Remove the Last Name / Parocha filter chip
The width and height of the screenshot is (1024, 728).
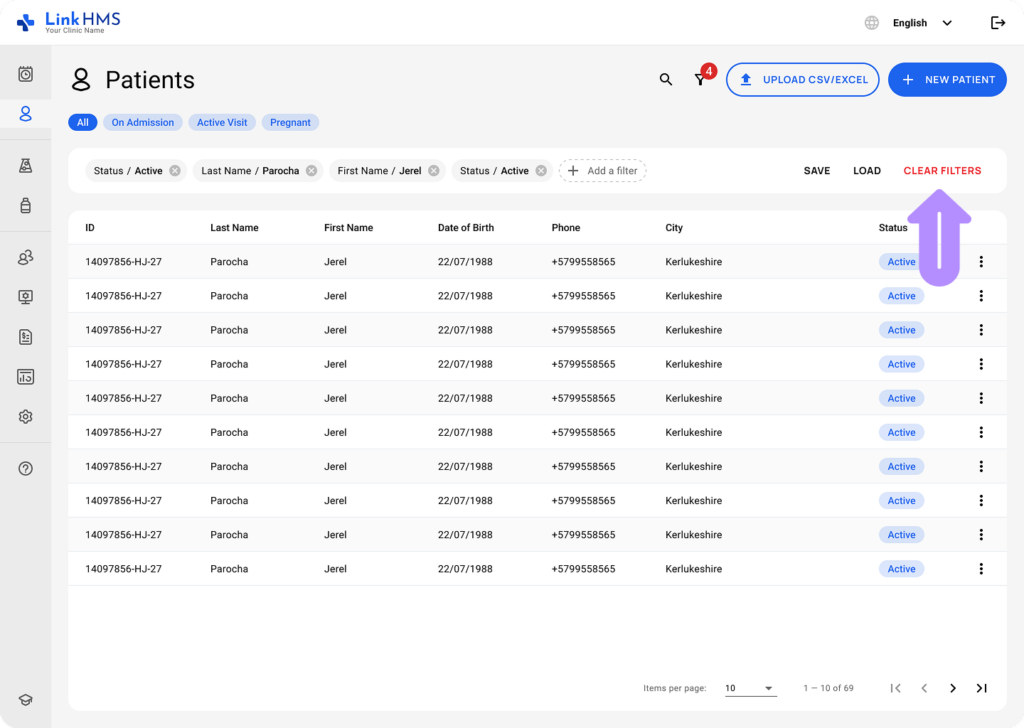point(310,170)
